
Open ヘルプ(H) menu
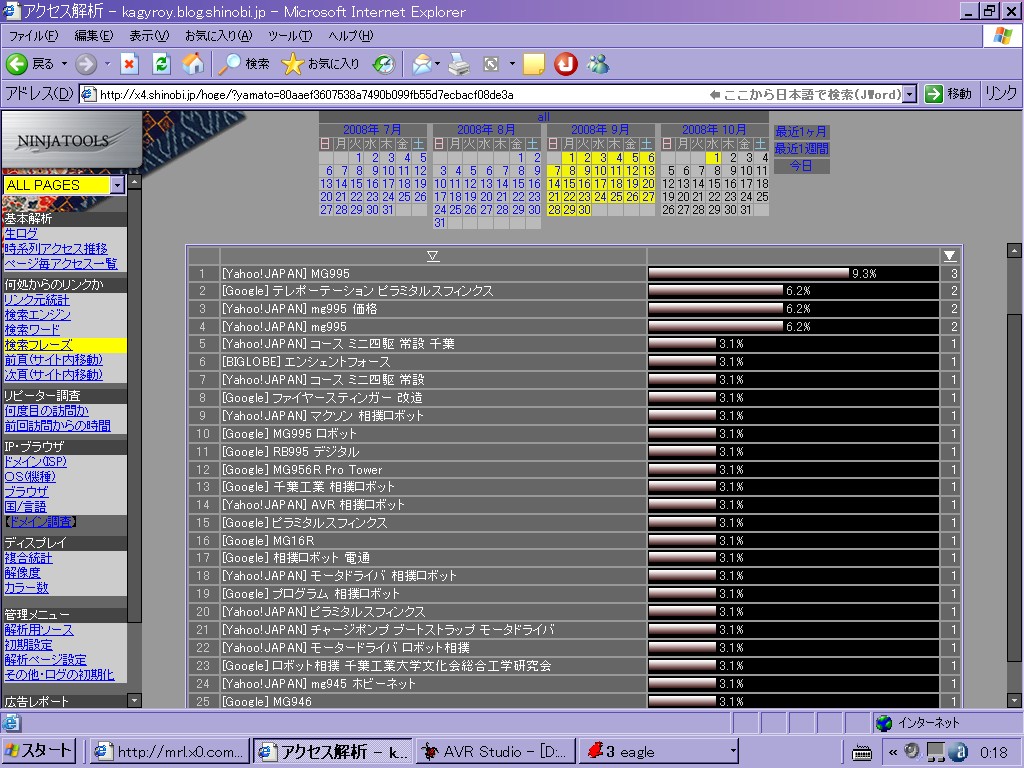point(351,36)
